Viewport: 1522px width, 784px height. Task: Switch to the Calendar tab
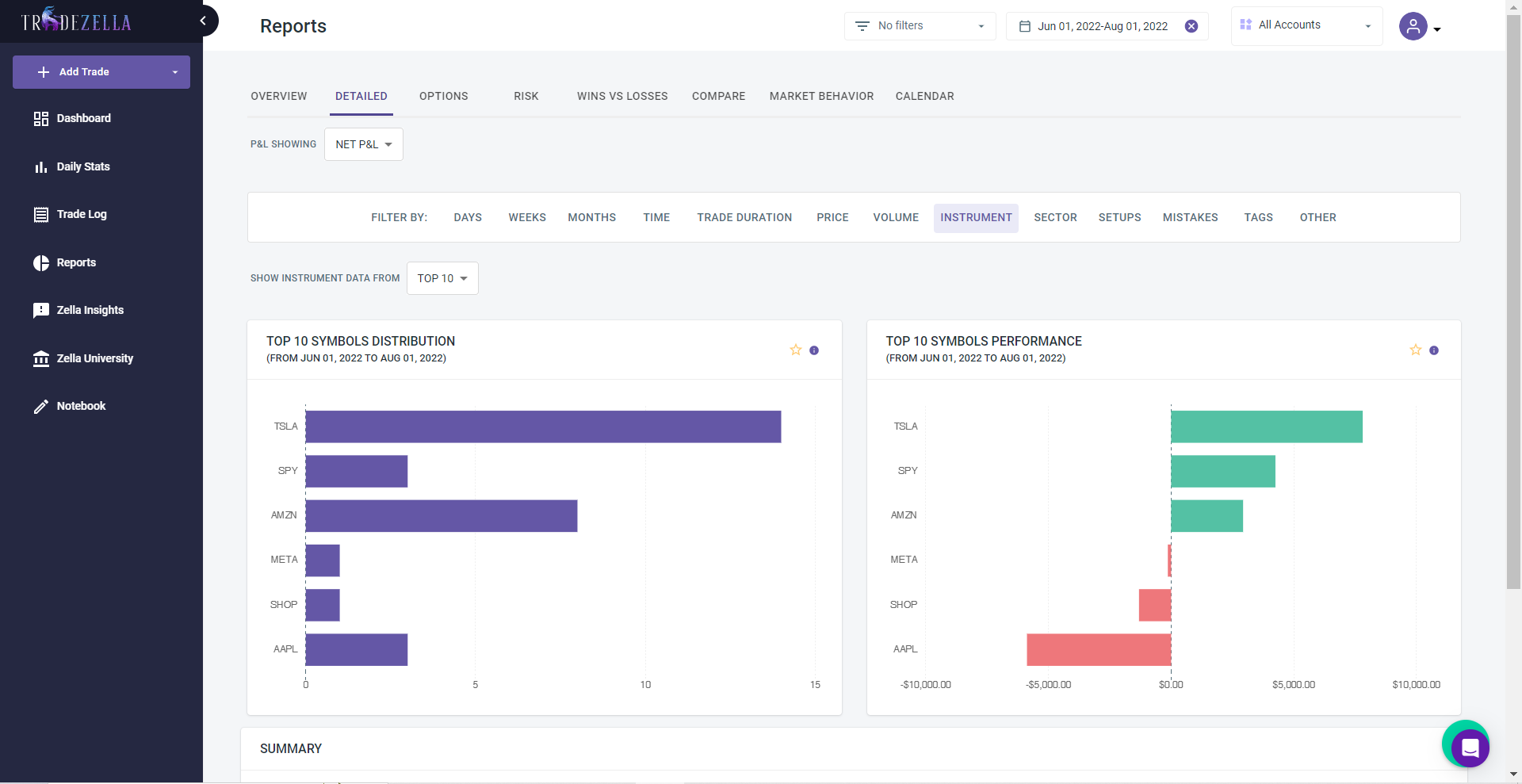(x=924, y=96)
